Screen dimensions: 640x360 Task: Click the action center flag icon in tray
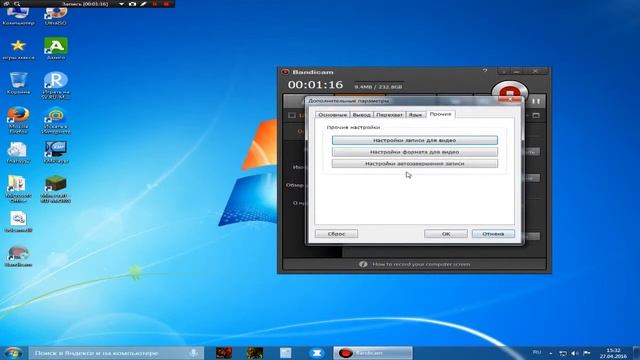[587, 353]
